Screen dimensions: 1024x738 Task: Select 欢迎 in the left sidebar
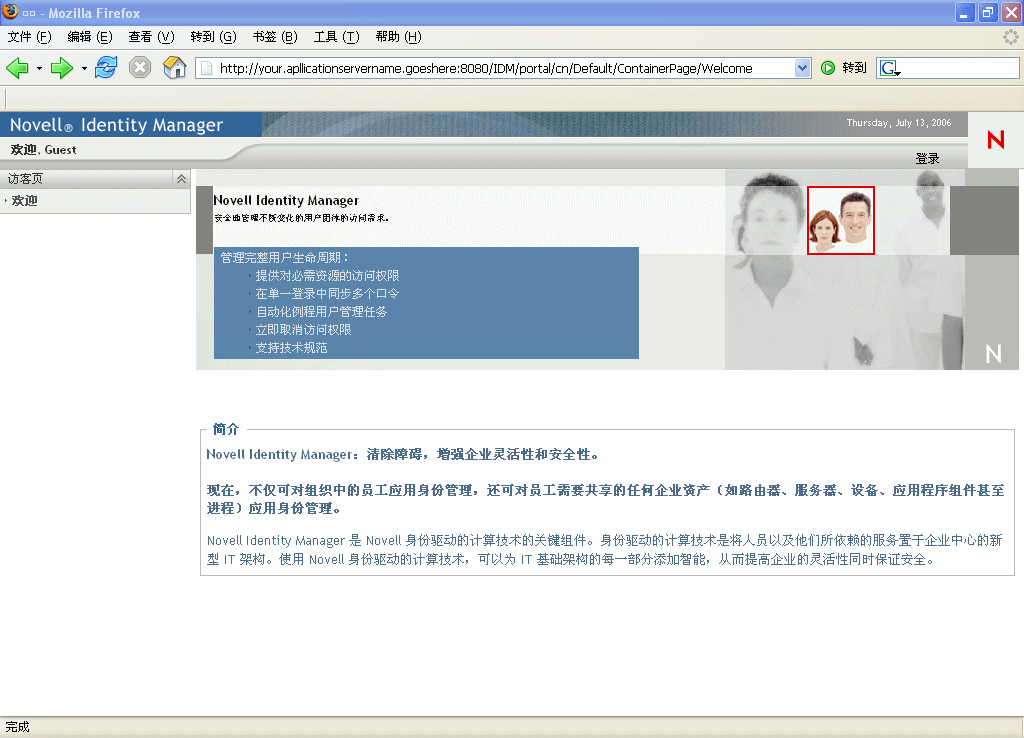coord(22,199)
